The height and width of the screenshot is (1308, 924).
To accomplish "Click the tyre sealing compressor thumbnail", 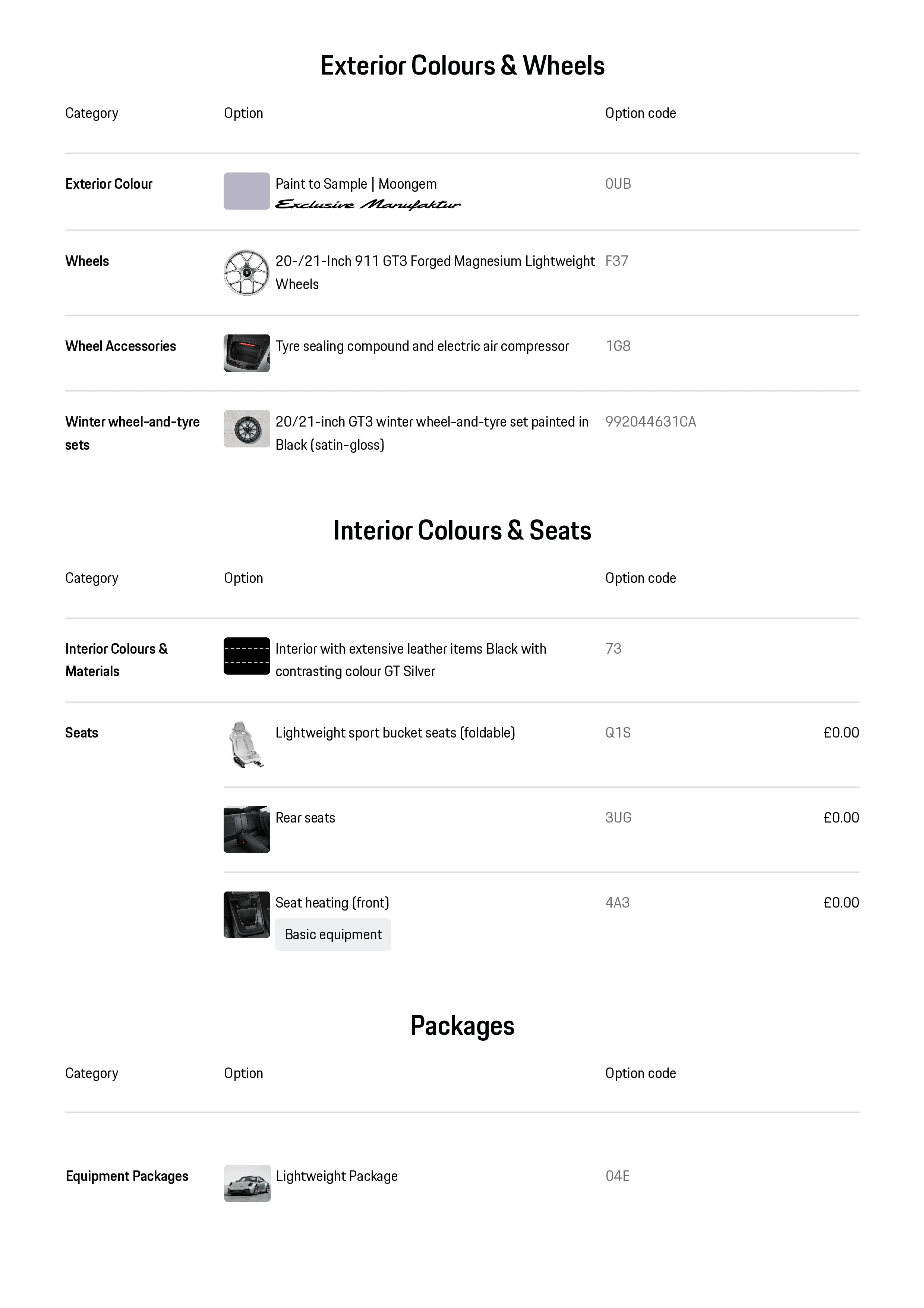I will [246, 353].
